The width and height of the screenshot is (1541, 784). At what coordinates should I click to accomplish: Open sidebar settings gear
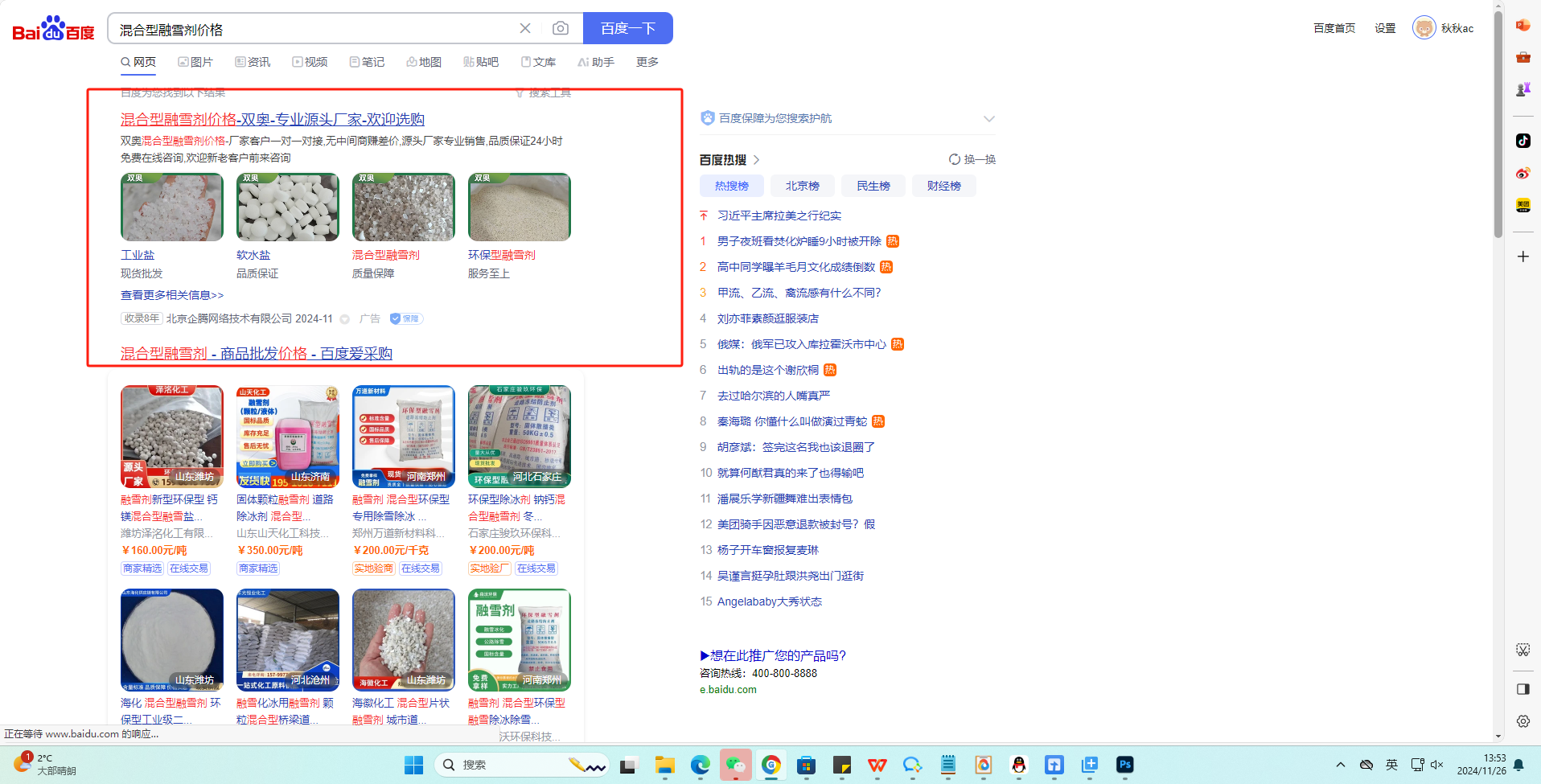coord(1523,721)
